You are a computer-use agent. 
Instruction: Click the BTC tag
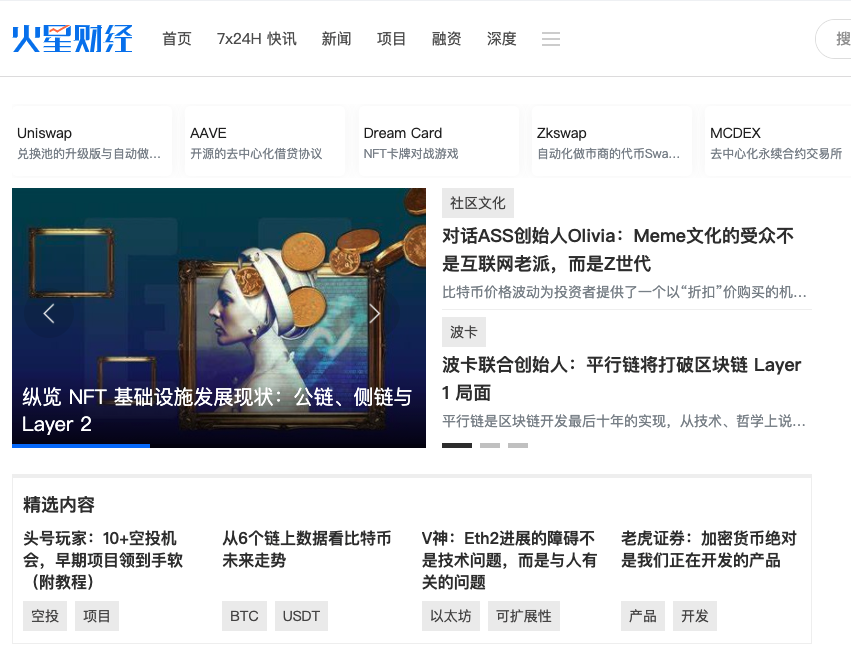click(244, 616)
